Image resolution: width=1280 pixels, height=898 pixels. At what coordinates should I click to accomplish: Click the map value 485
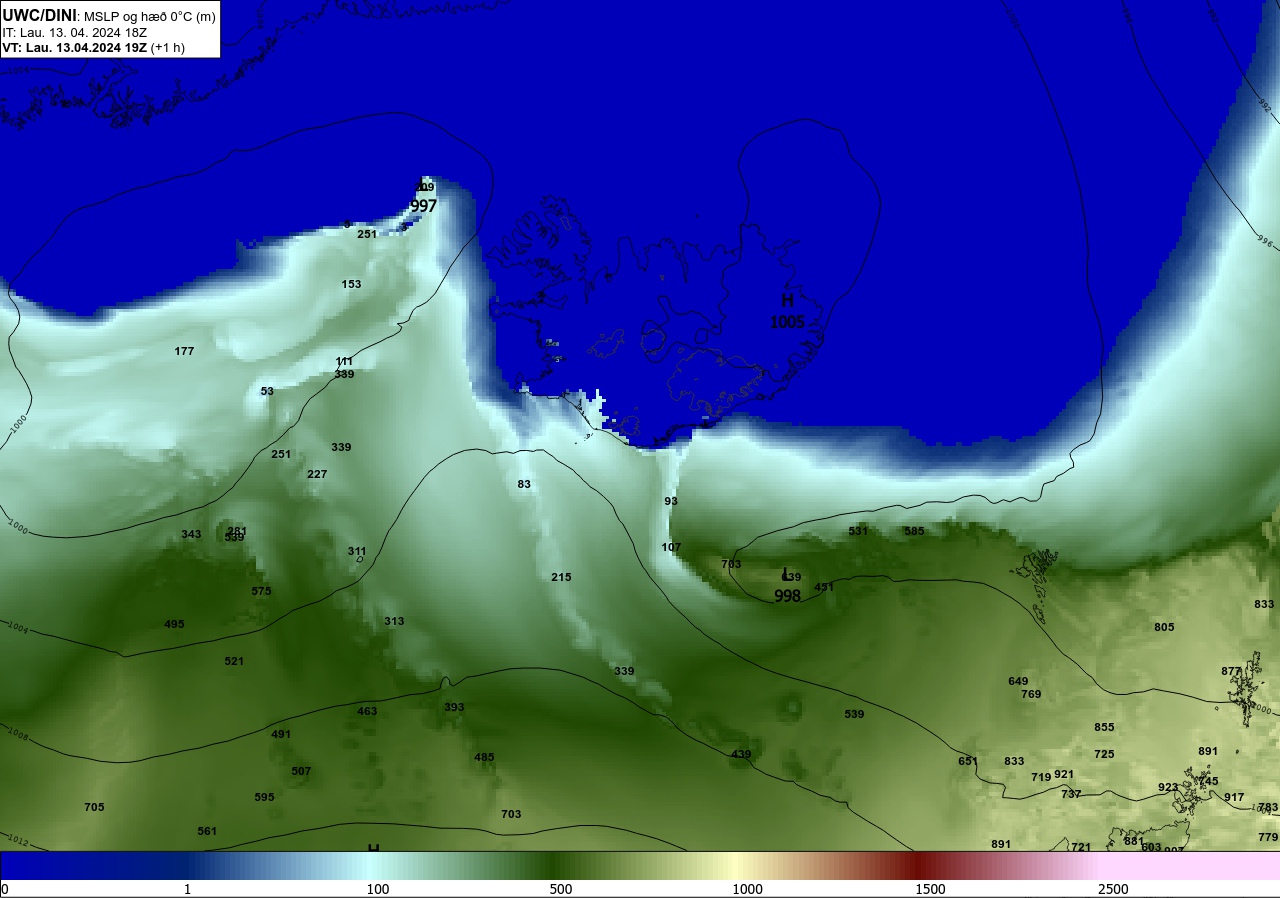484,757
